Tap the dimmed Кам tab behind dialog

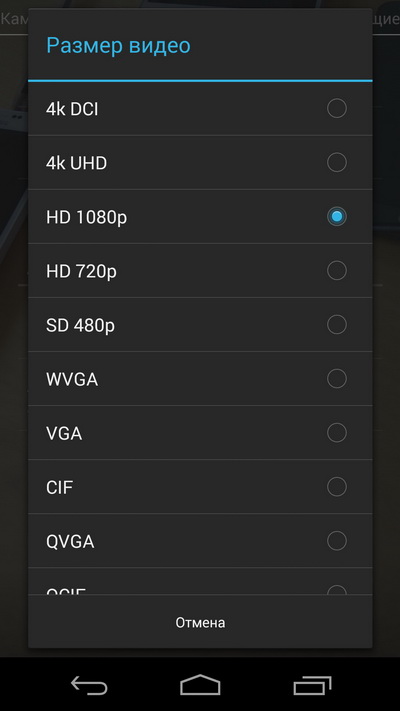point(14,19)
